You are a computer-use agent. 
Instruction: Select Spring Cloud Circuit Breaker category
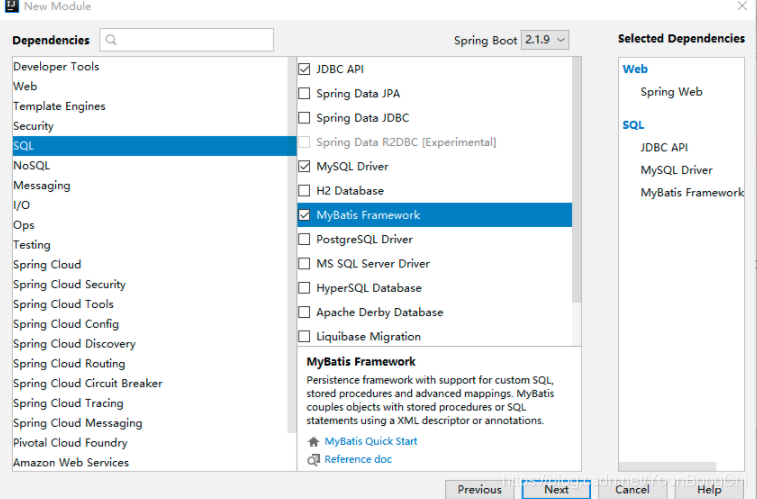pos(150,383)
